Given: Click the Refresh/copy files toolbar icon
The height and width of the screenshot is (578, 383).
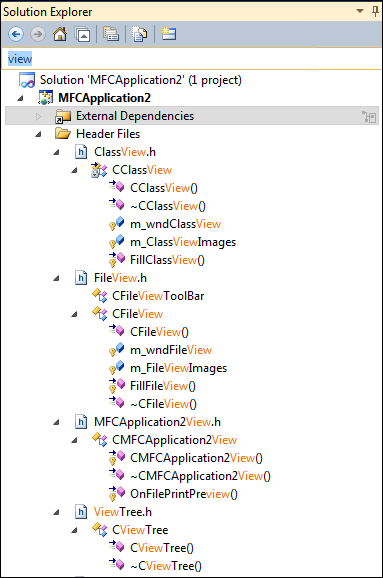Looking at the screenshot, I should (x=140, y=34).
